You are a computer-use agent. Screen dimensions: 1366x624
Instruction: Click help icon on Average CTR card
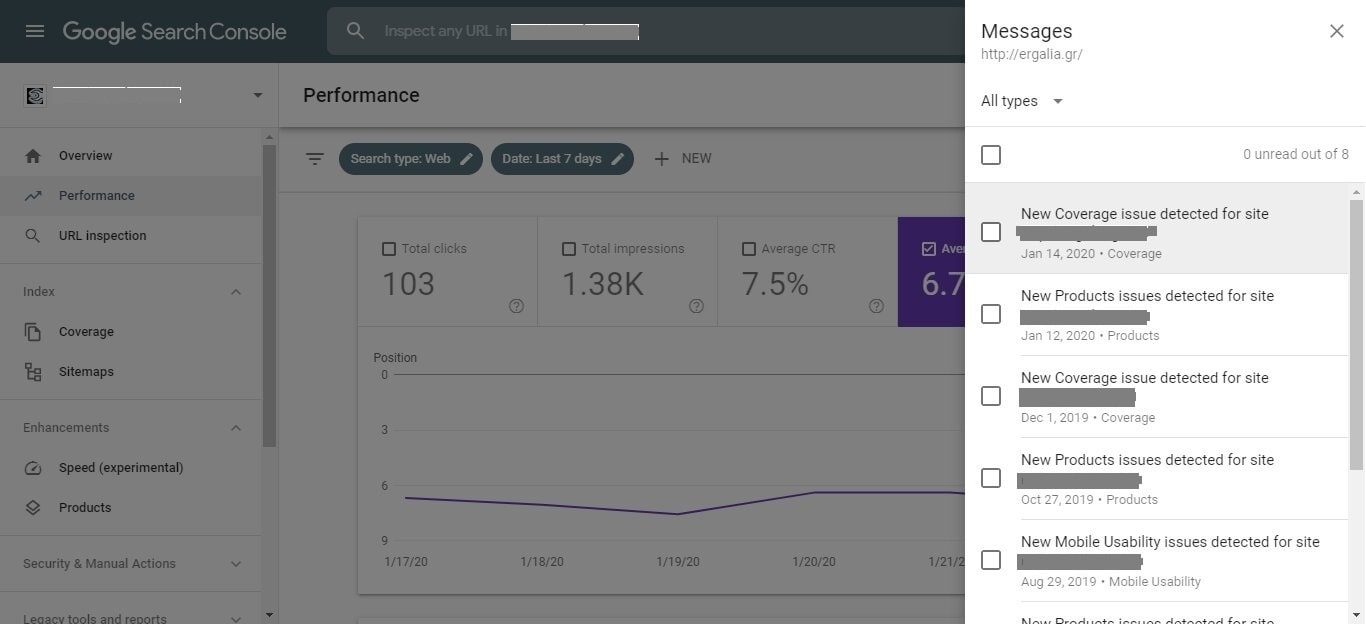click(x=876, y=306)
